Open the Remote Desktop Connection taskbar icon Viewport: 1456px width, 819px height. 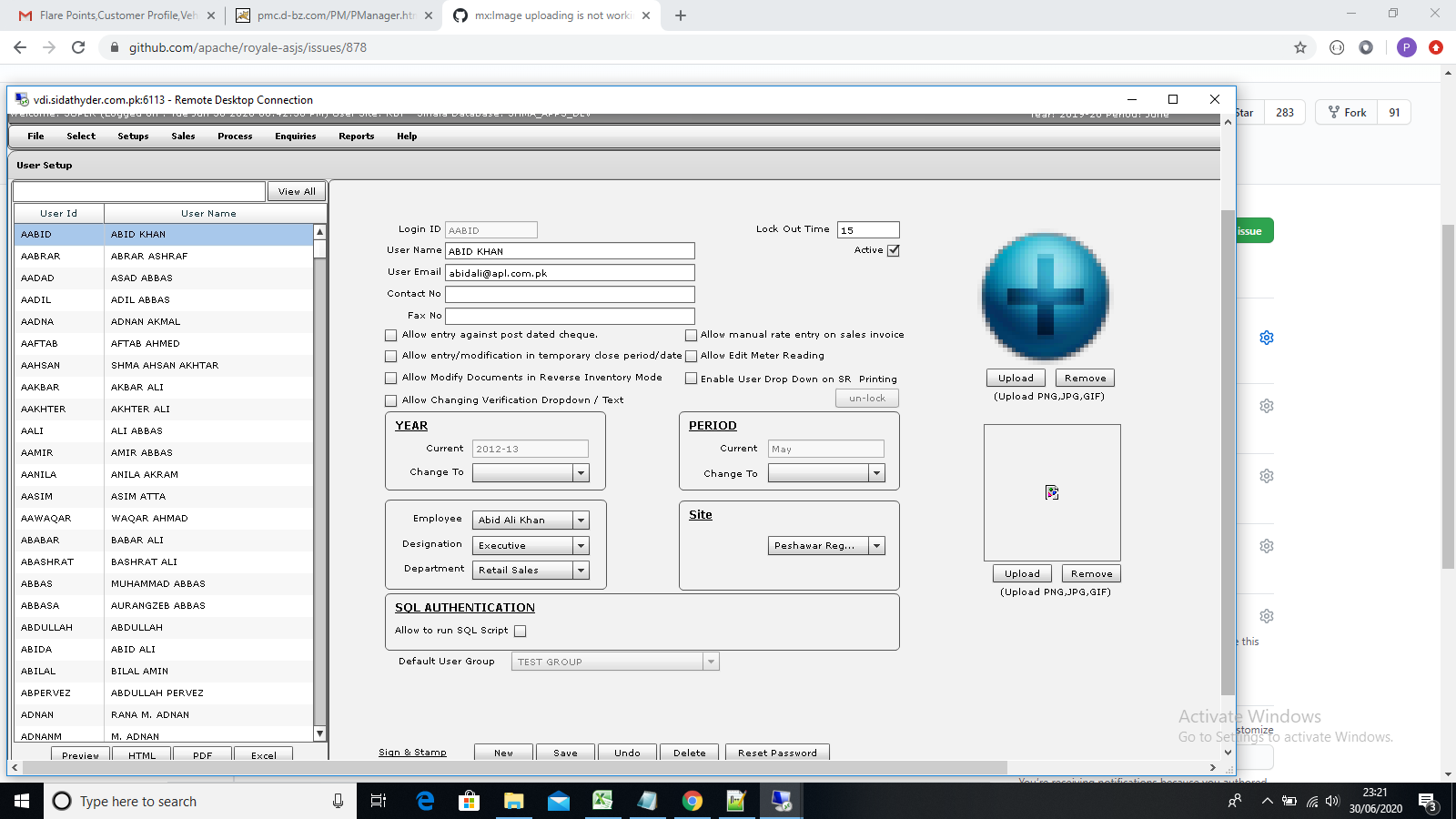(x=781, y=801)
